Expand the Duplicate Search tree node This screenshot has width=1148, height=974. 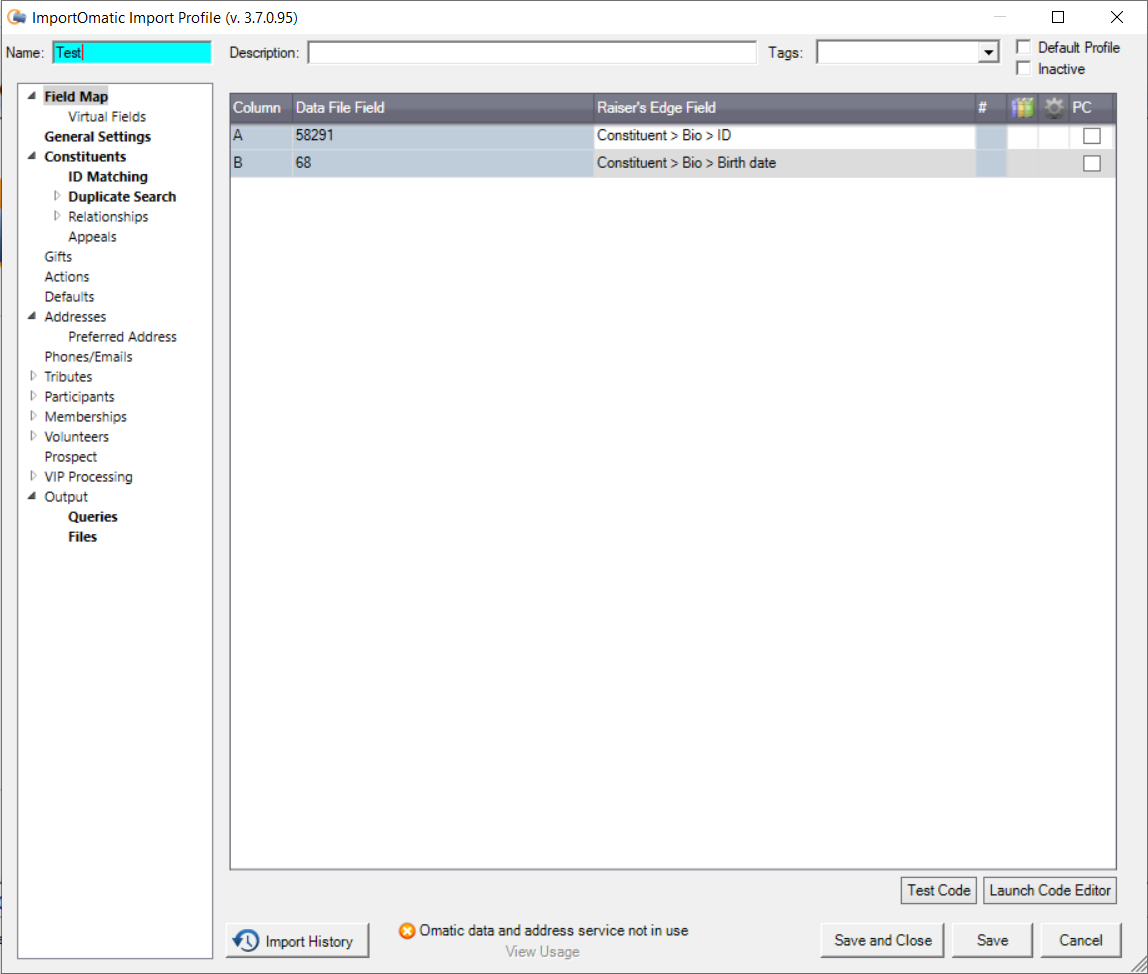[57, 196]
